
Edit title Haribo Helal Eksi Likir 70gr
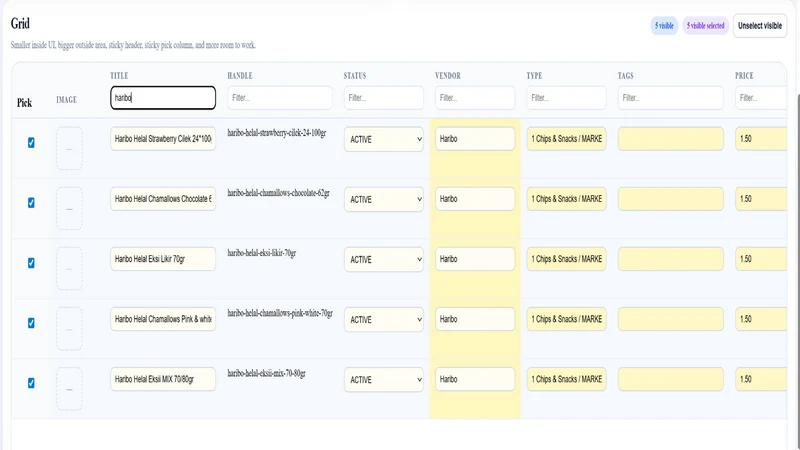click(163, 259)
